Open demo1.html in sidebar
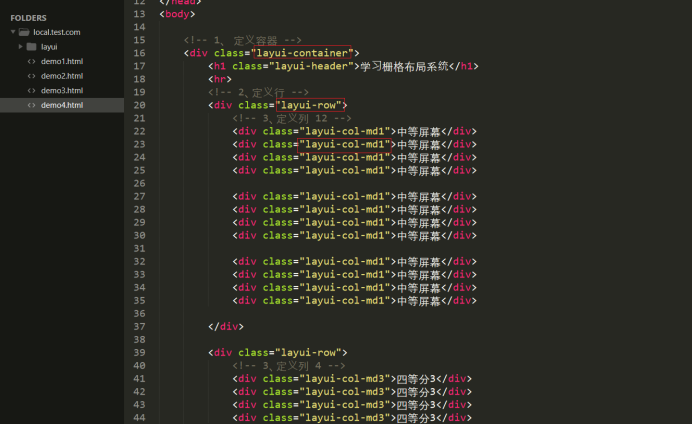Screen dimensions: 692x425 click(x=62, y=61)
